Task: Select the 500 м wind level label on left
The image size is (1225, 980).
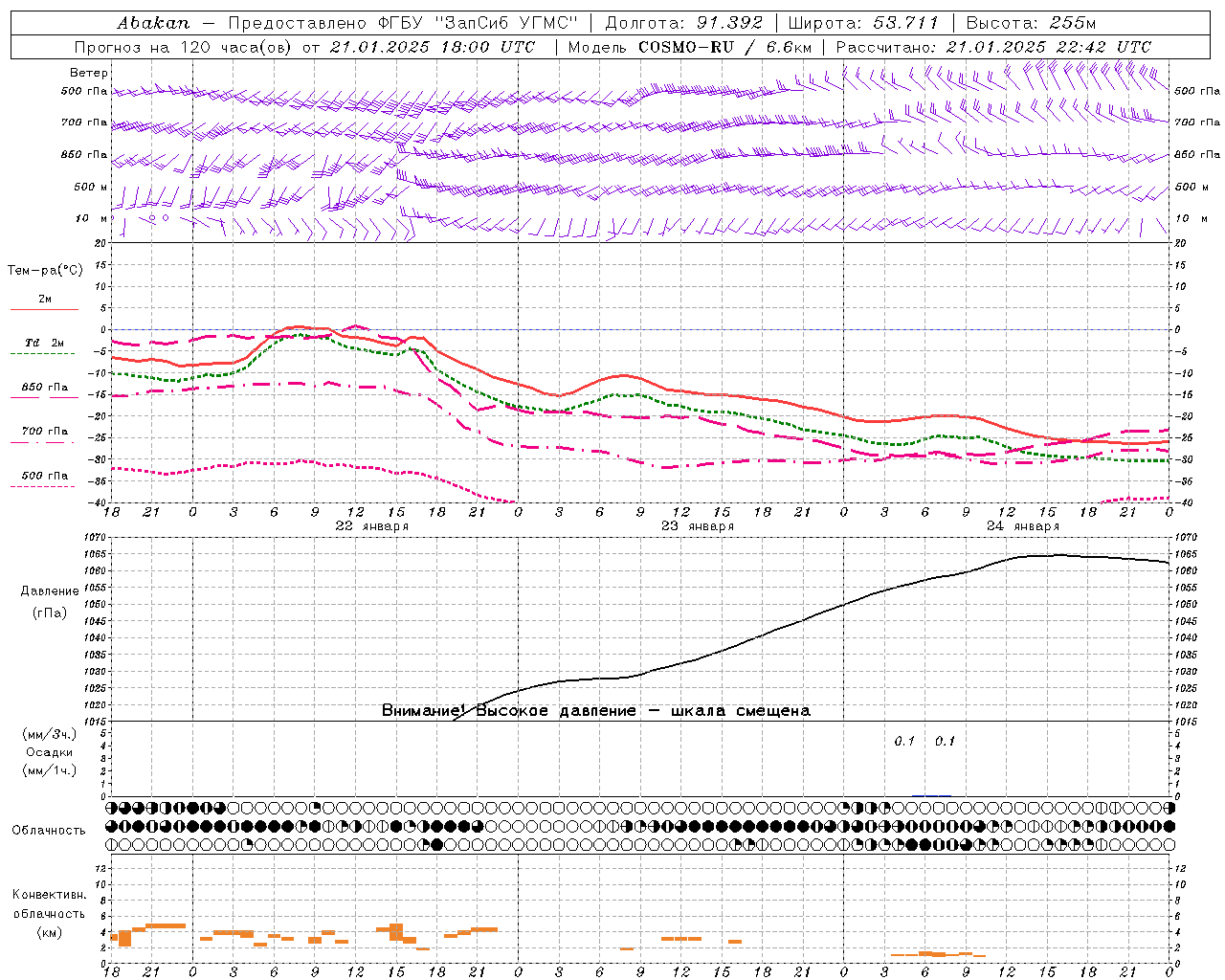Action: [x=84, y=187]
